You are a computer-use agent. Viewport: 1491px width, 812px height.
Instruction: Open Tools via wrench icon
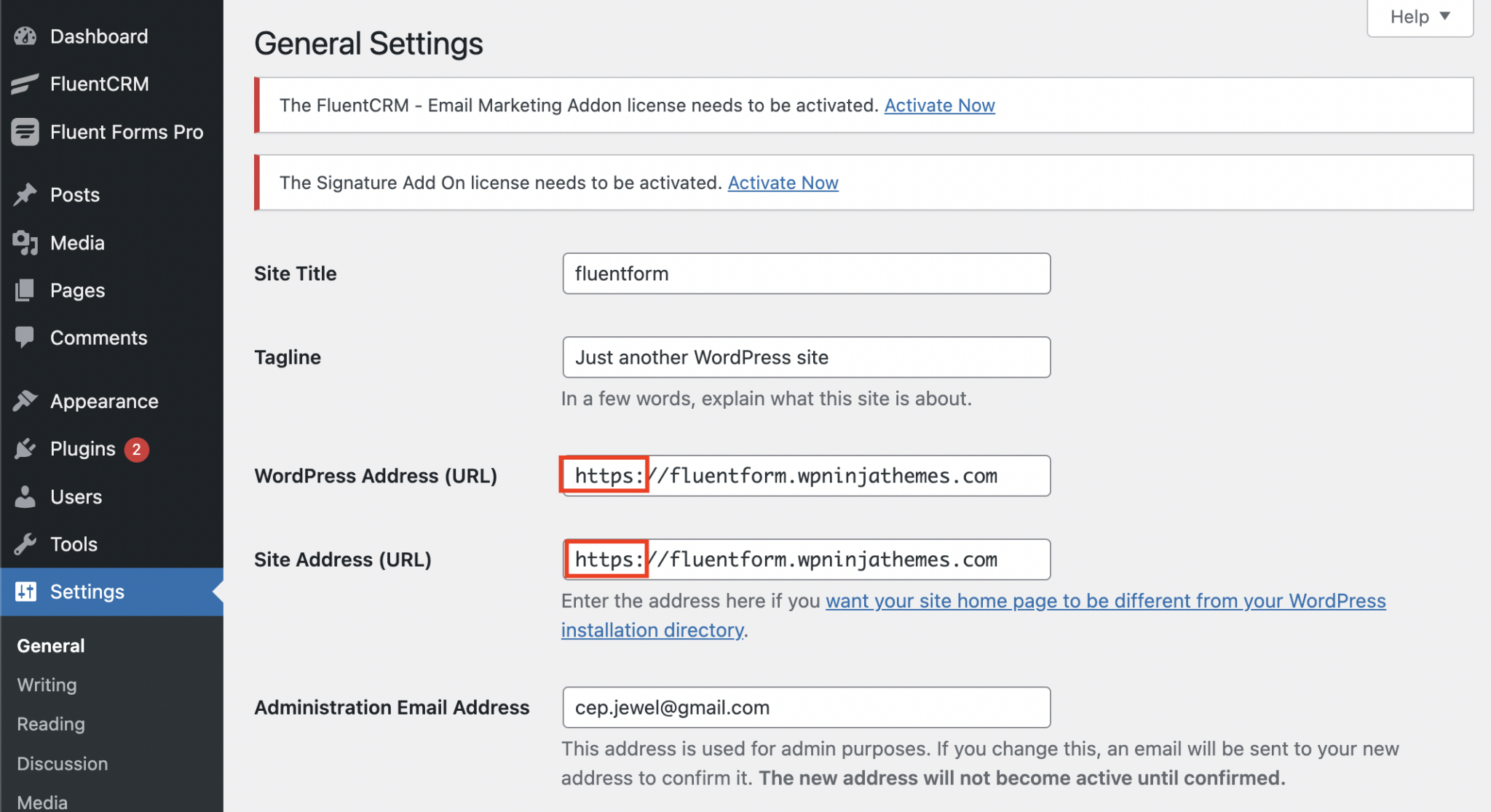point(25,544)
